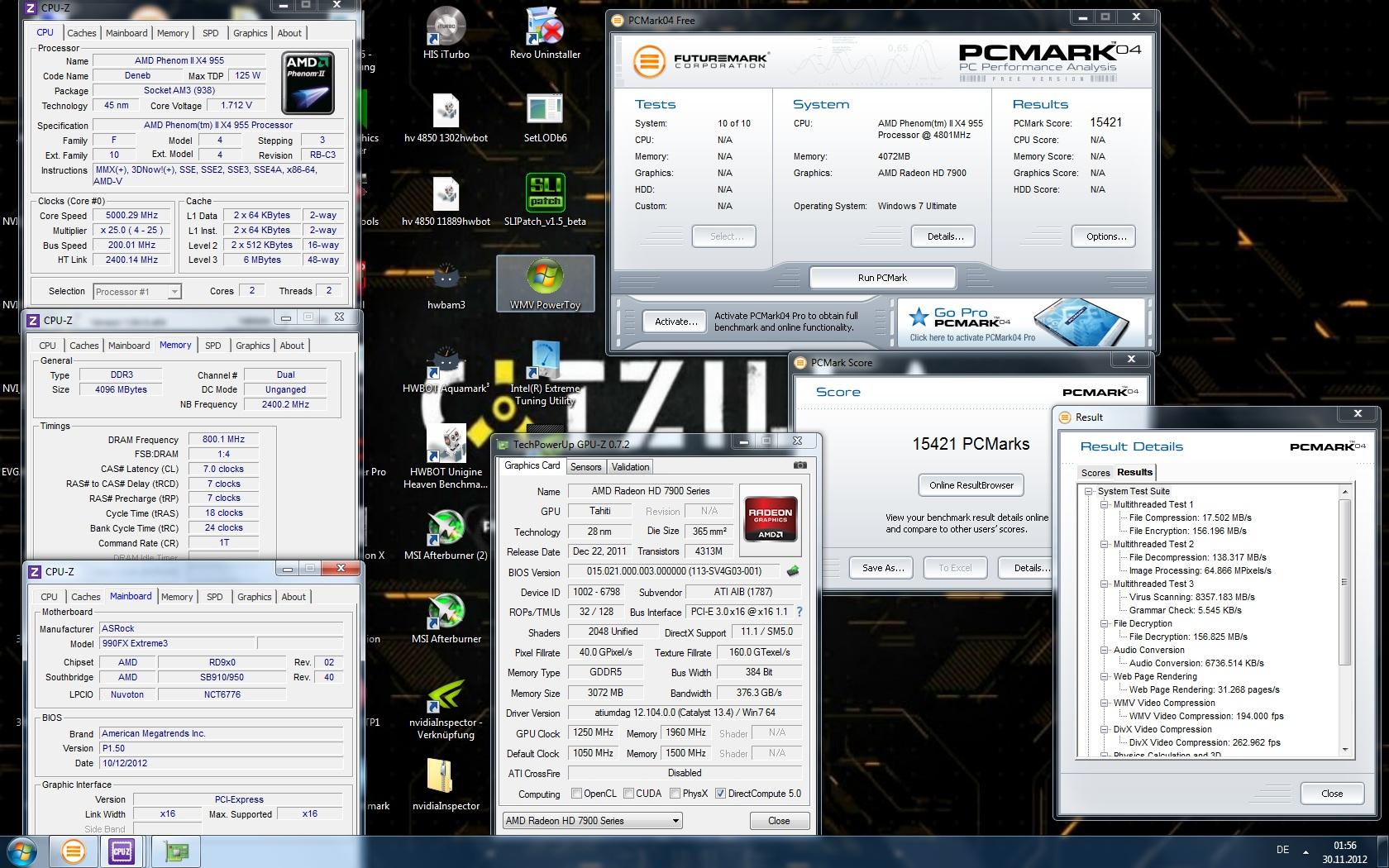Viewport: 1389px width, 868px height.
Task: Open the SLIPatch_v1.5_beta icon
Action: 545,201
